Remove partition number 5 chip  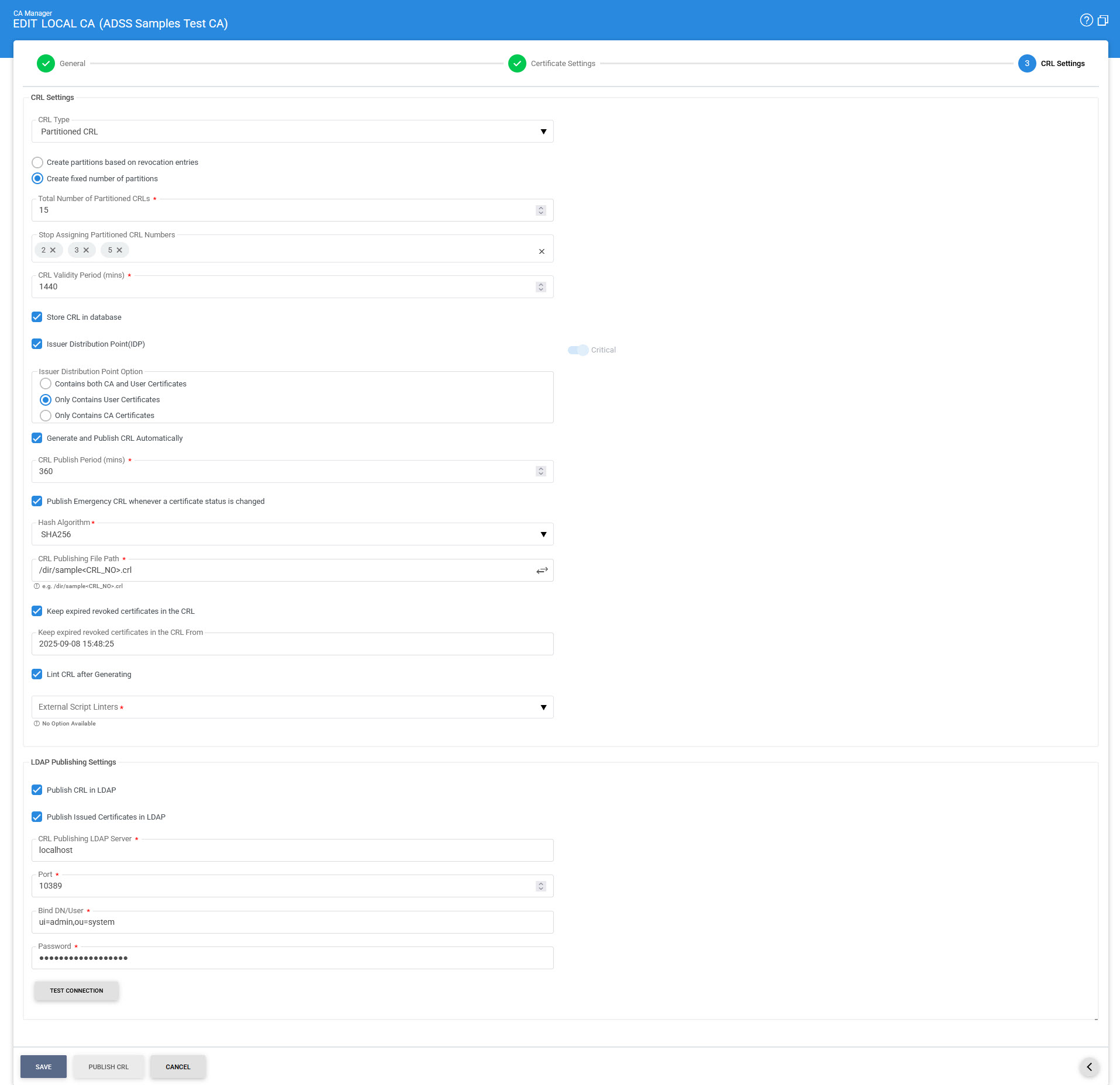pos(119,250)
